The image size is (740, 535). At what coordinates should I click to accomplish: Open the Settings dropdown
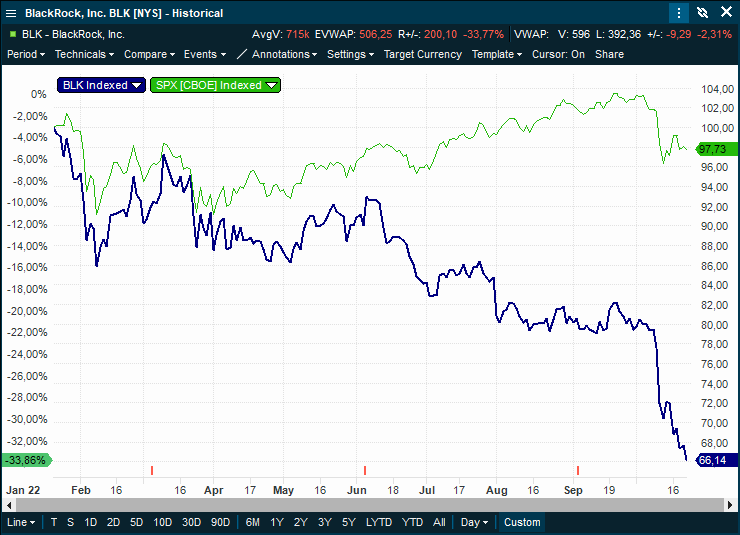[351, 54]
